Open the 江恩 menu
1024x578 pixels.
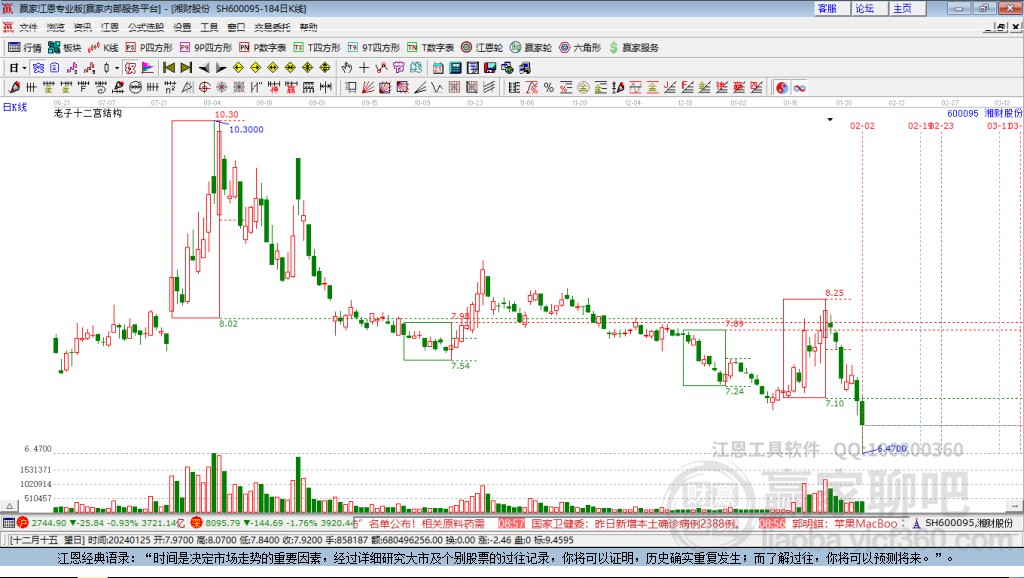110,27
